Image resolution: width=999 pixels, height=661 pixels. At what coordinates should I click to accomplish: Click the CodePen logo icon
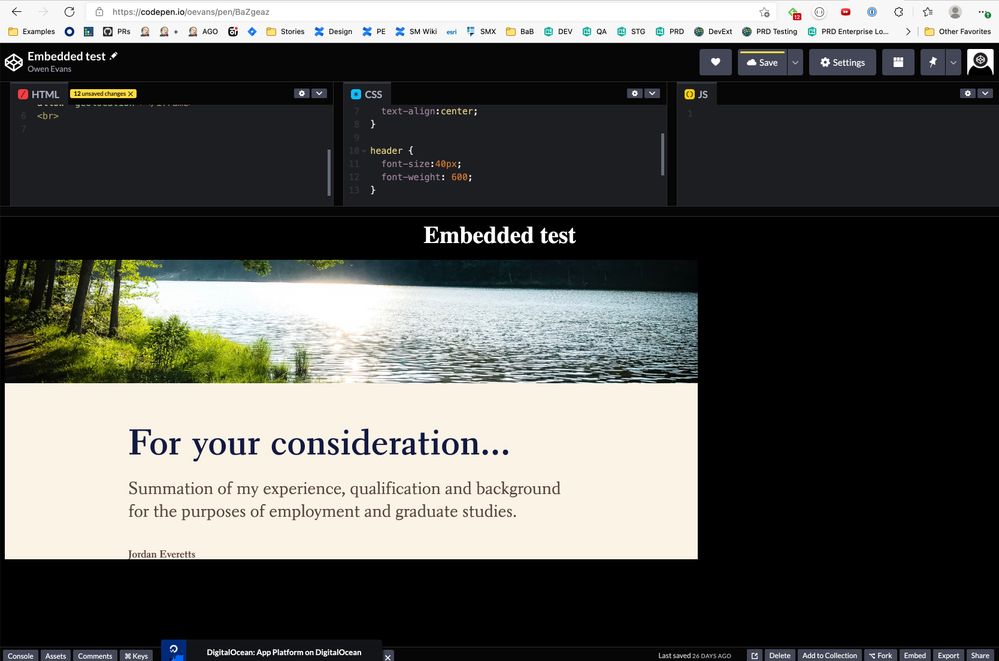13,62
